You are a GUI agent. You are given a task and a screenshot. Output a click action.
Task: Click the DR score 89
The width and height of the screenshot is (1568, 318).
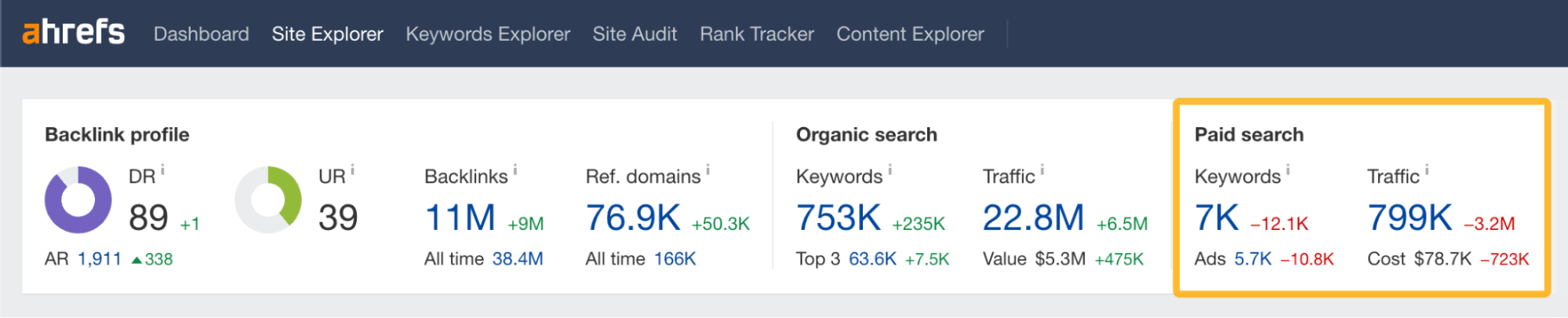[x=148, y=218]
